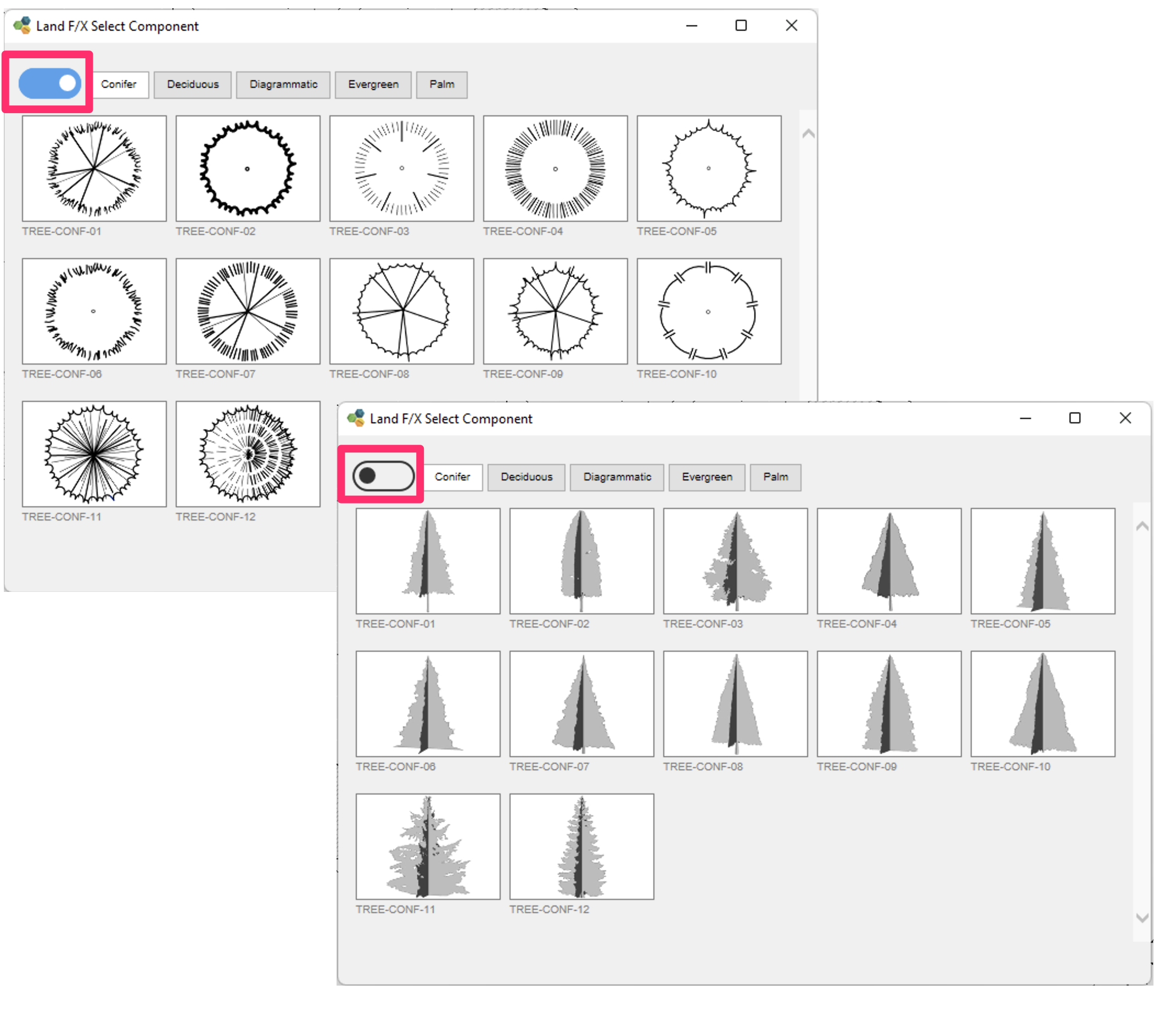The height and width of the screenshot is (1018, 1176).
Task: Switch to Palm tab in the back window
Action: coord(442,85)
